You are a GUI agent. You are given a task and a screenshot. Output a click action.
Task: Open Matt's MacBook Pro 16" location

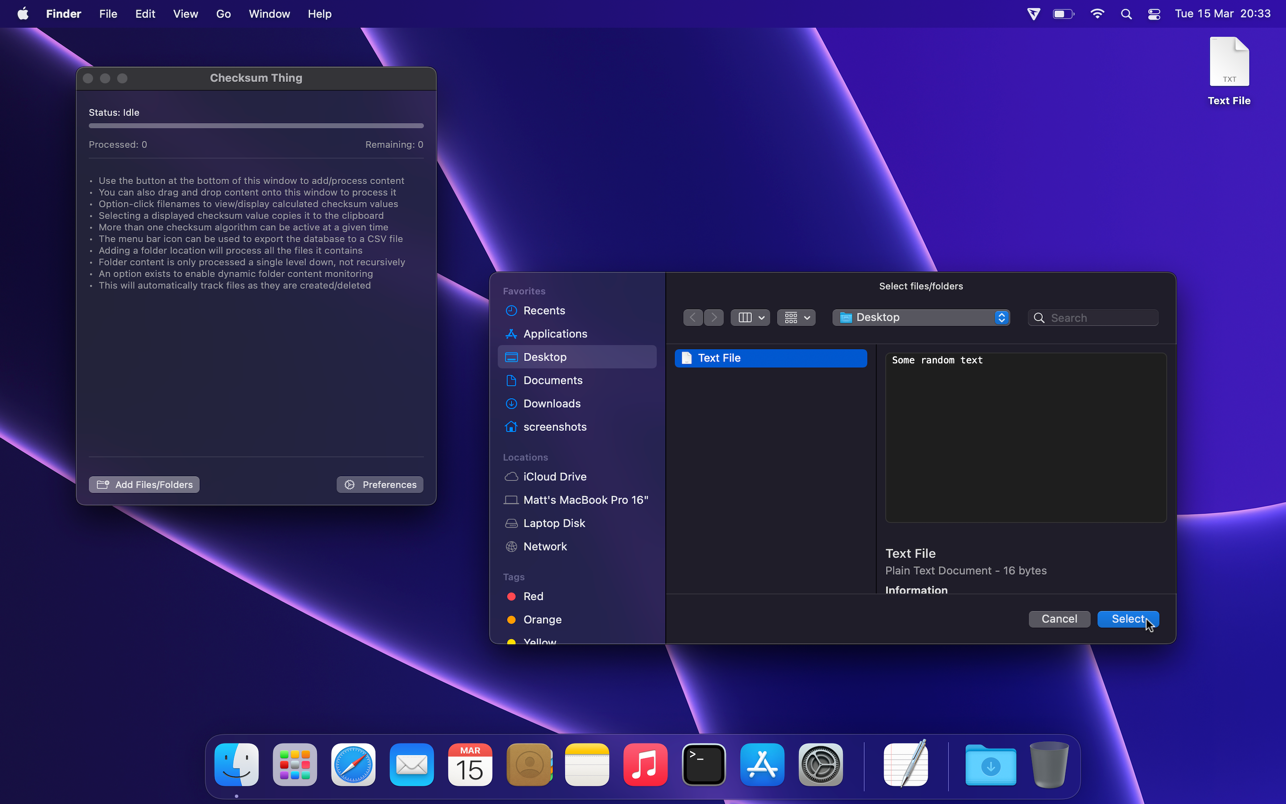[x=577, y=500]
